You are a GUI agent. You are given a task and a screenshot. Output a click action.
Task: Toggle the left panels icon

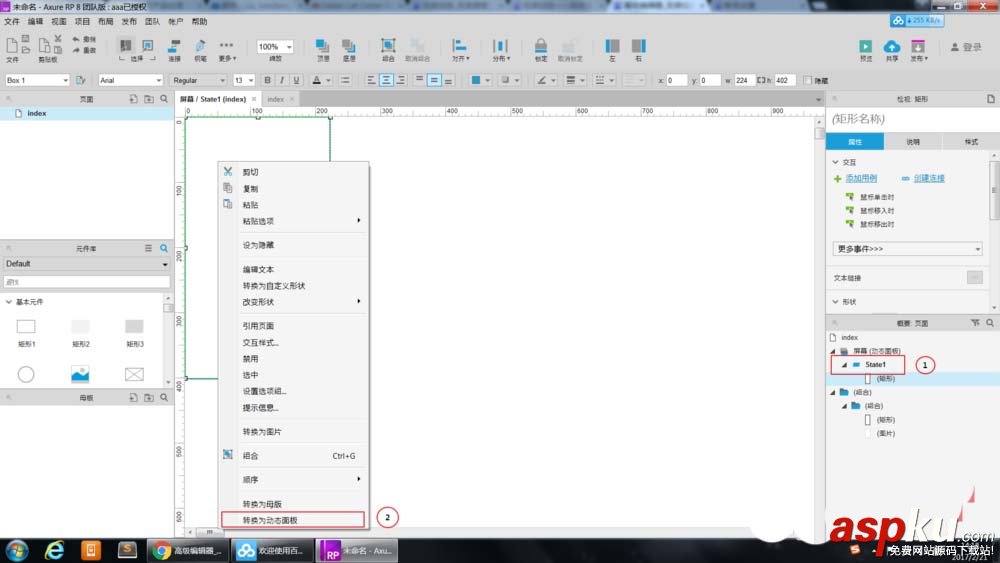tap(612, 46)
